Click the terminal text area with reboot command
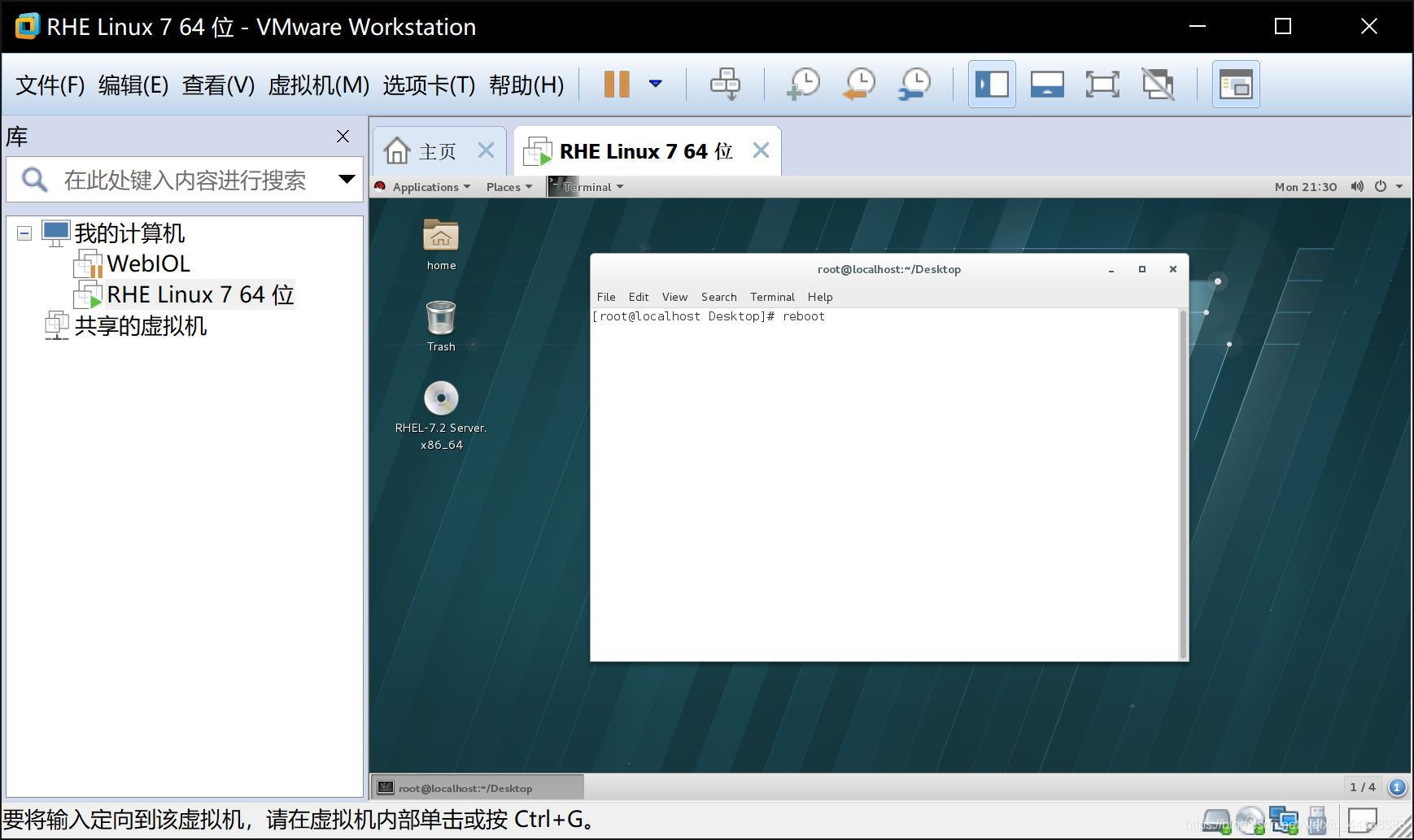Viewport: 1414px width, 840px height. 884,484
